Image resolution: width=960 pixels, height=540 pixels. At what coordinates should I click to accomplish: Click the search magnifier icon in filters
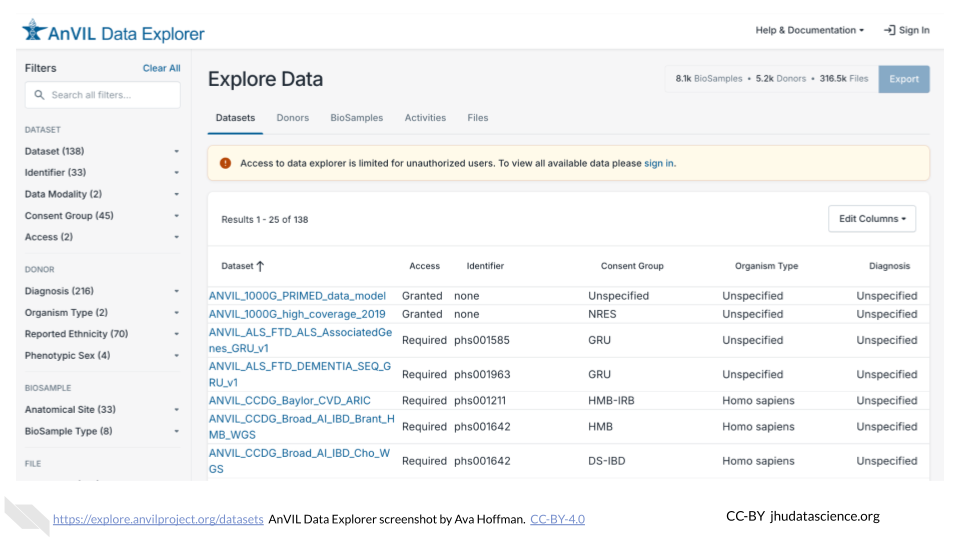point(39,95)
